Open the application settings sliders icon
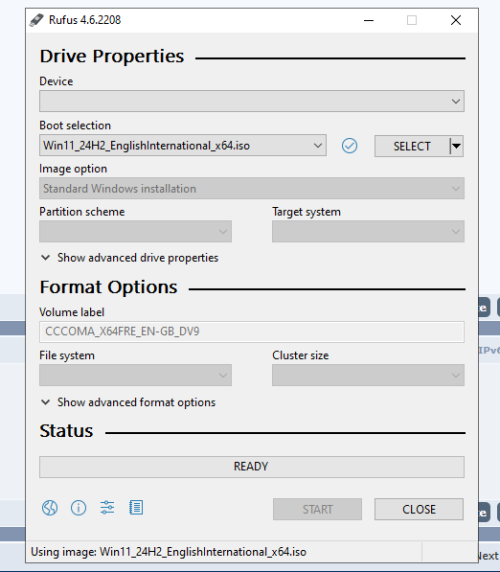The width and height of the screenshot is (500, 572). tap(107, 507)
